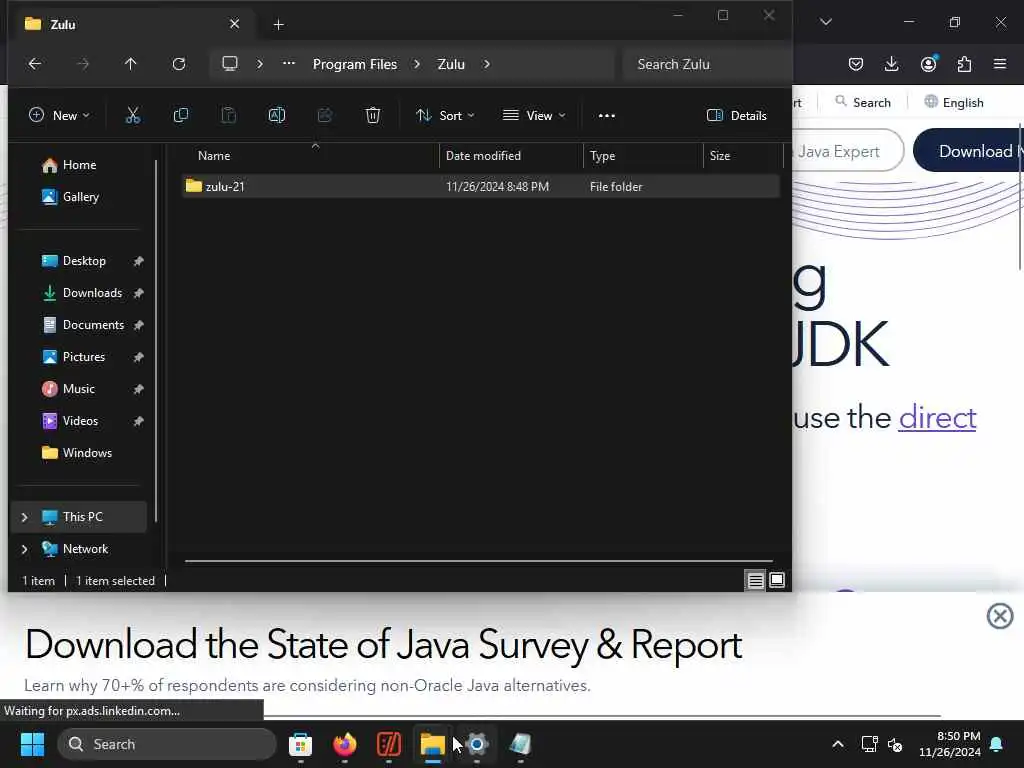Click the Search Zulu field
1024x768 pixels.
[705, 64]
